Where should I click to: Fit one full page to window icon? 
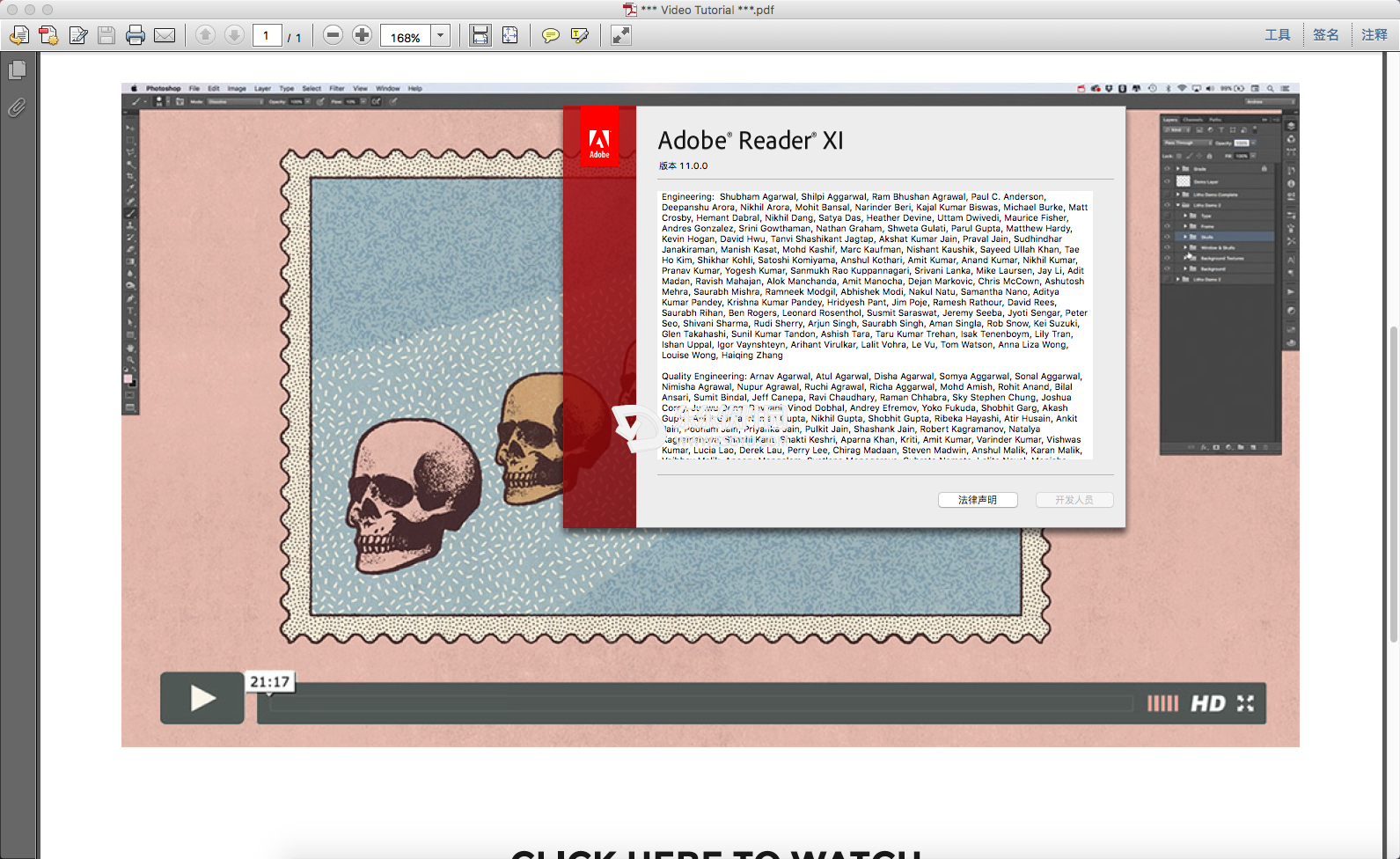[509, 35]
